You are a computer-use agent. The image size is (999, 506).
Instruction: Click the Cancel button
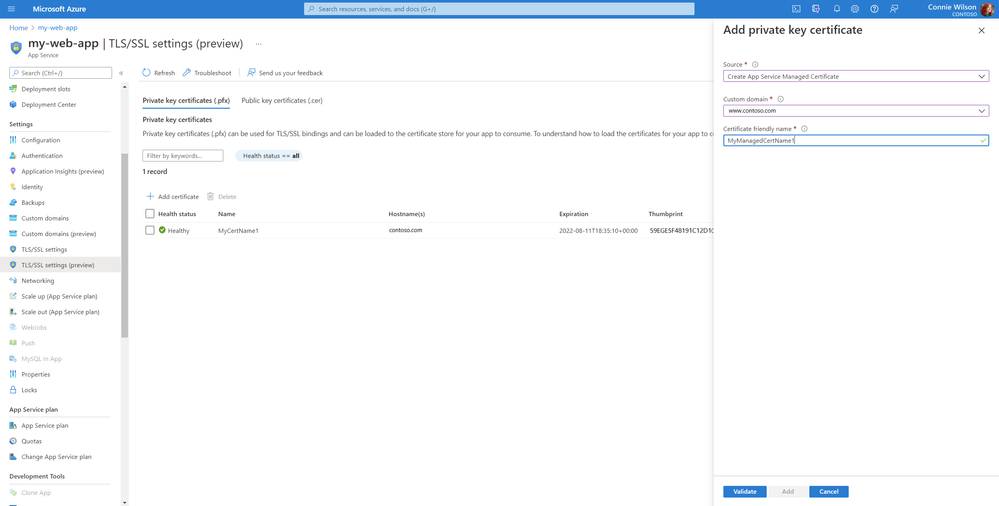(829, 492)
